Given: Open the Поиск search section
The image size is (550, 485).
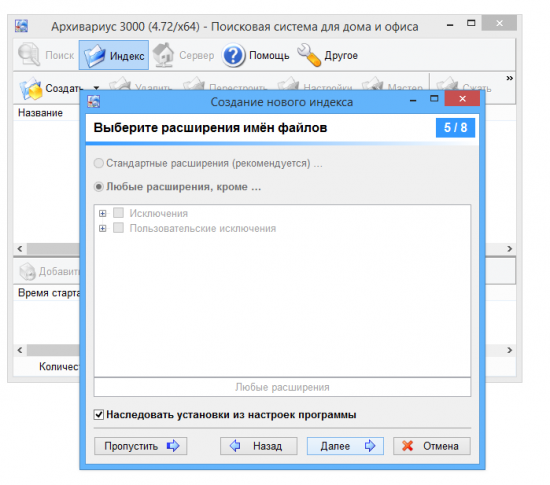Looking at the screenshot, I should coord(46,55).
